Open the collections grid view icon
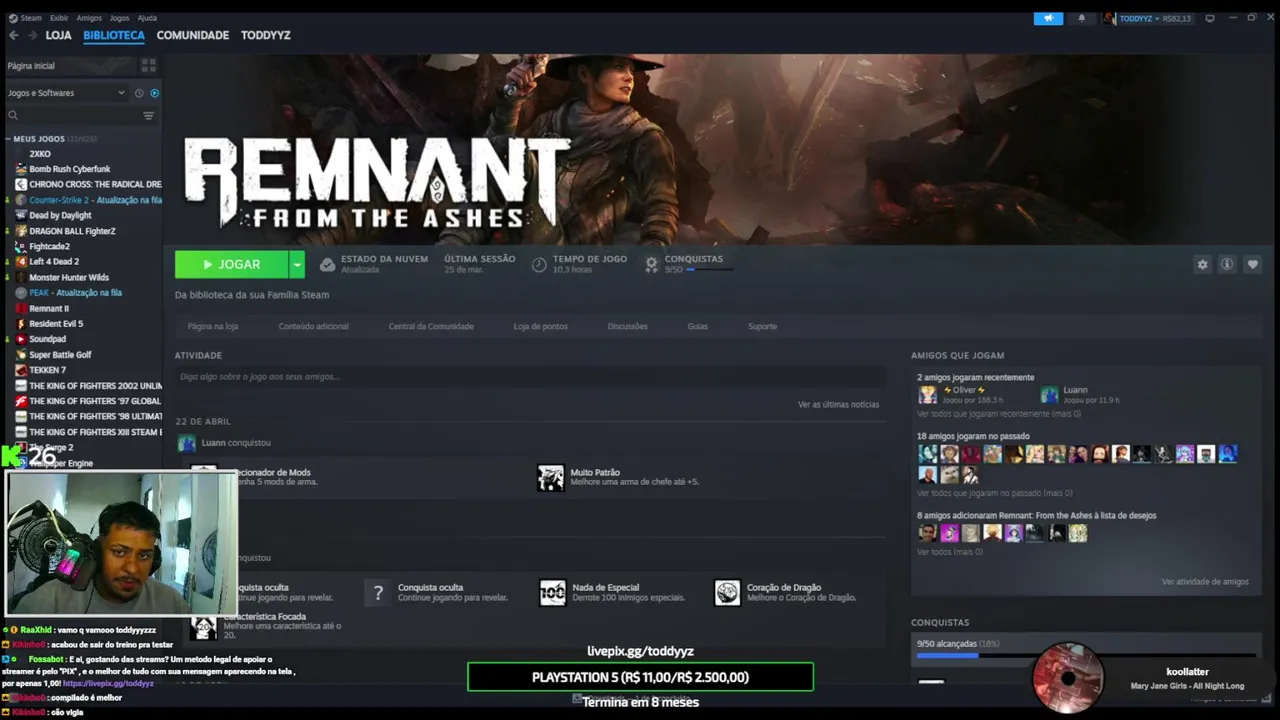This screenshot has width=1280, height=720. pyautogui.click(x=149, y=65)
